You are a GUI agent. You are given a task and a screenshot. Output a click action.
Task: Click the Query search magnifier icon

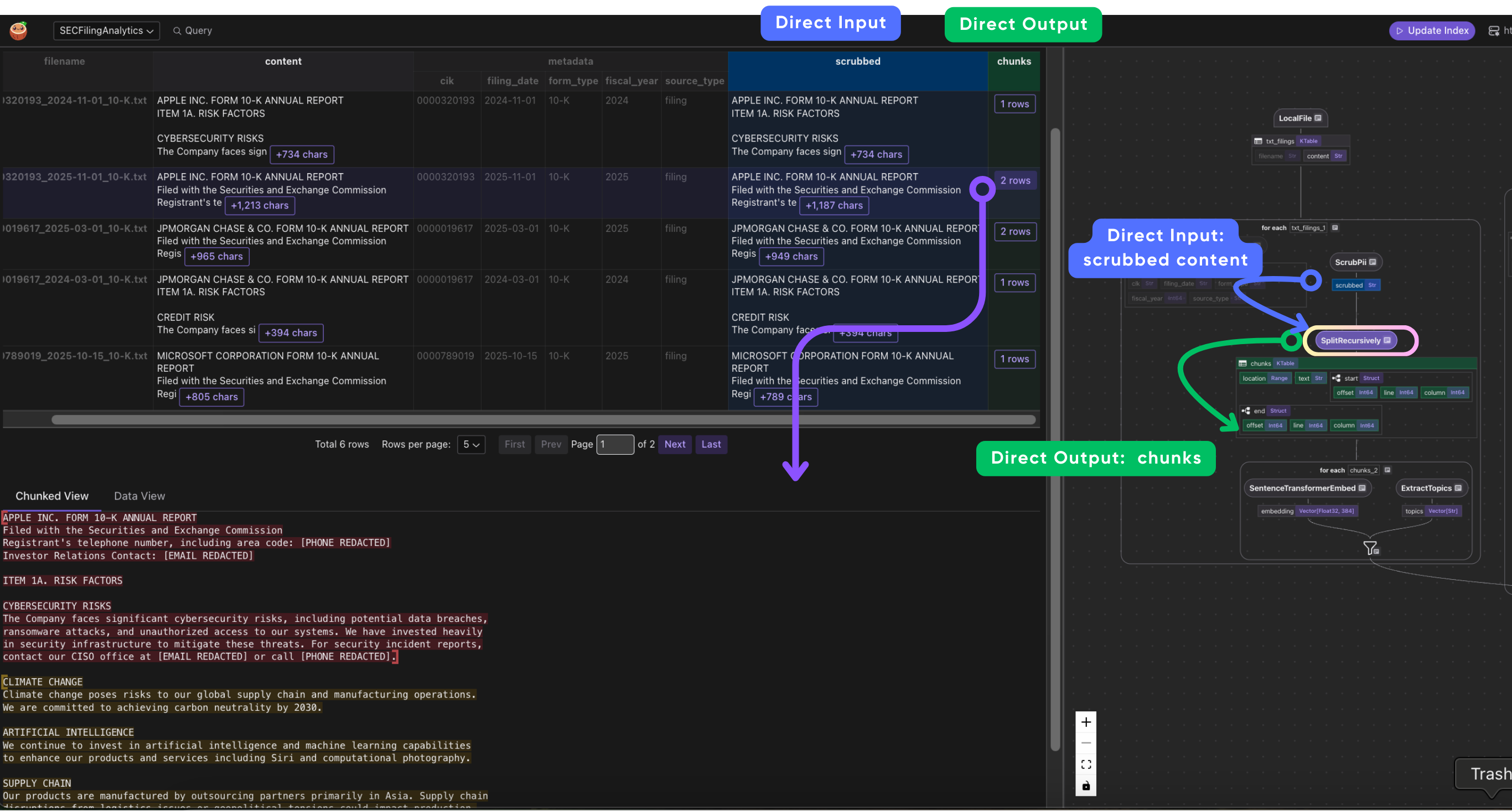click(x=177, y=30)
